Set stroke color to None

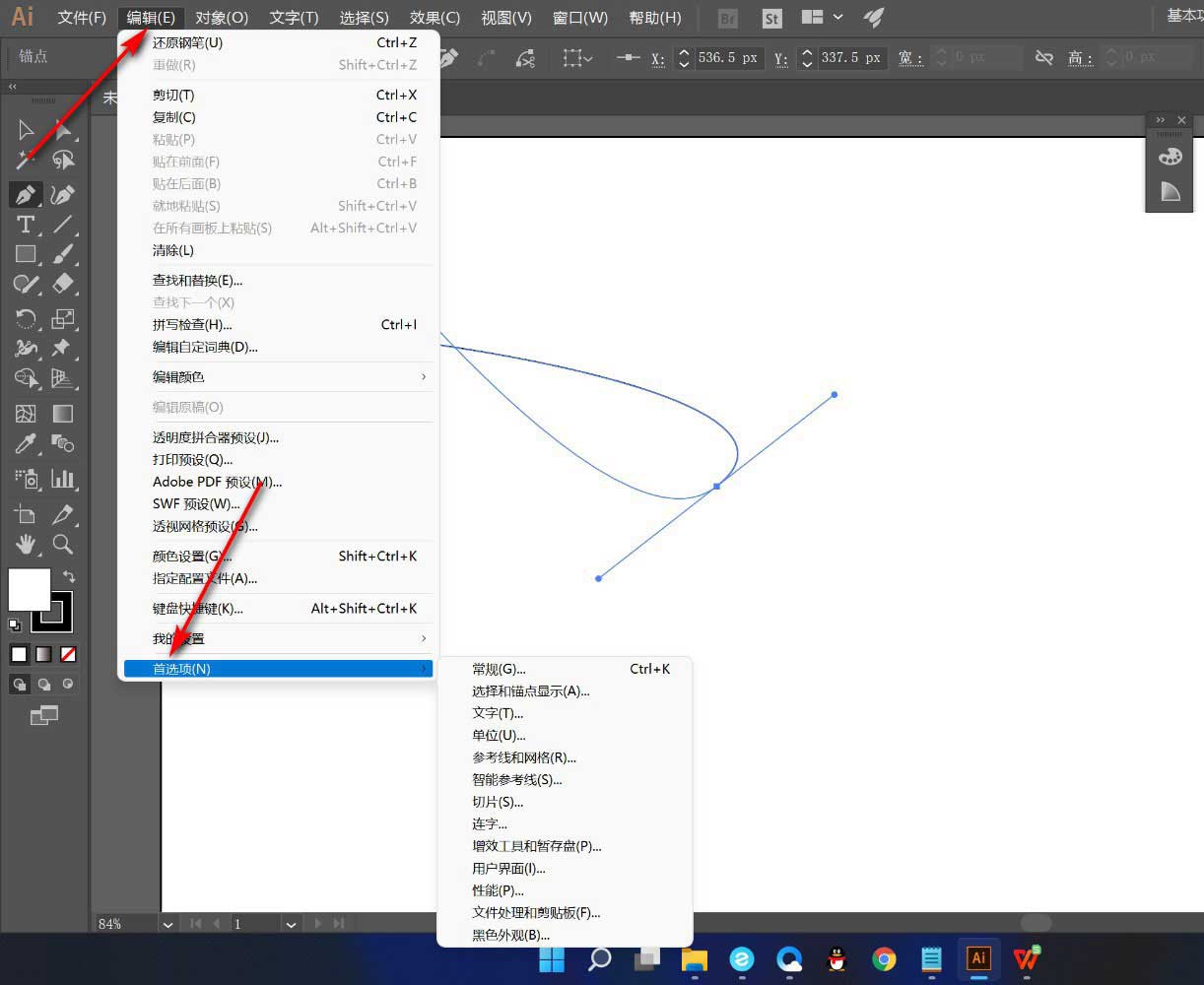coord(67,654)
